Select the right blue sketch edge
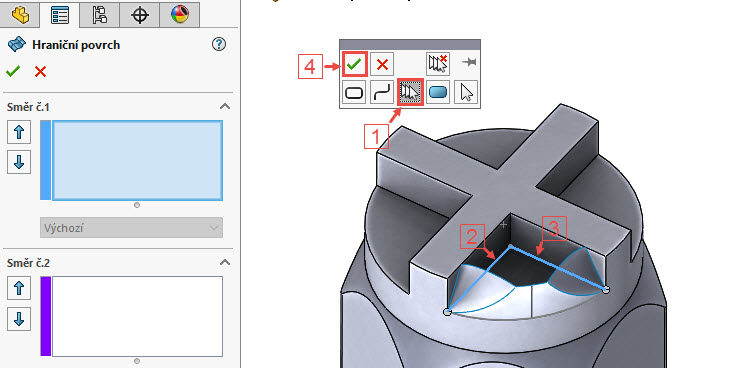750x368 pixels. (558, 268)
